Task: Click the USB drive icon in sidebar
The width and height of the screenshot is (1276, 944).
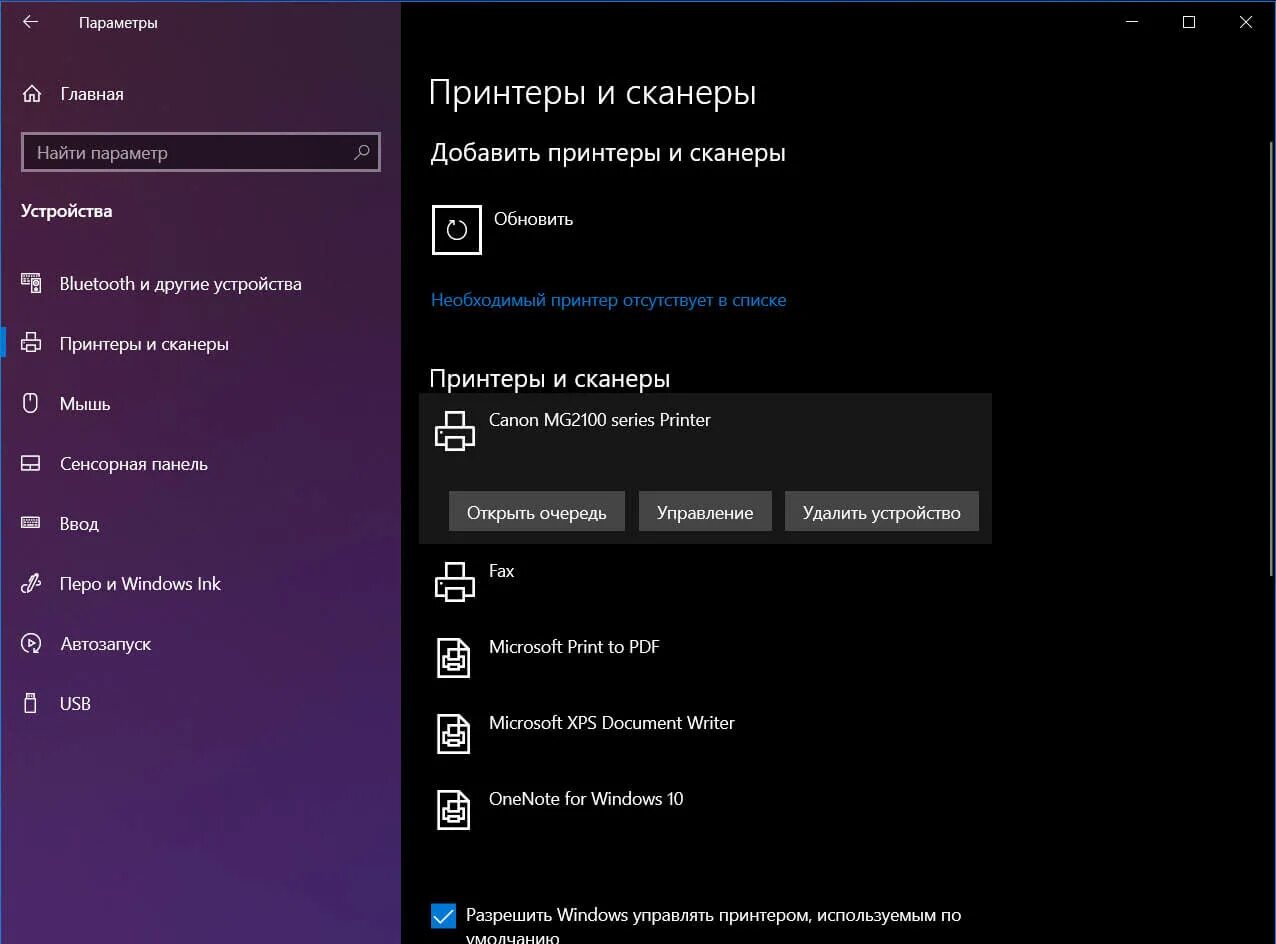Action: click(x=31, y=703)
